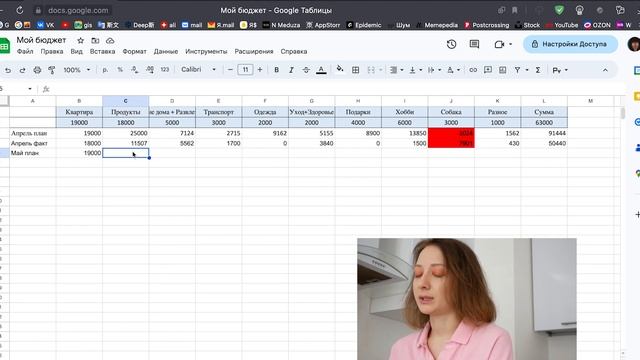Click the Мой бюджет document title
This screenshot has height=360, width=640.
pyautogui.click(x=41, y=40)
